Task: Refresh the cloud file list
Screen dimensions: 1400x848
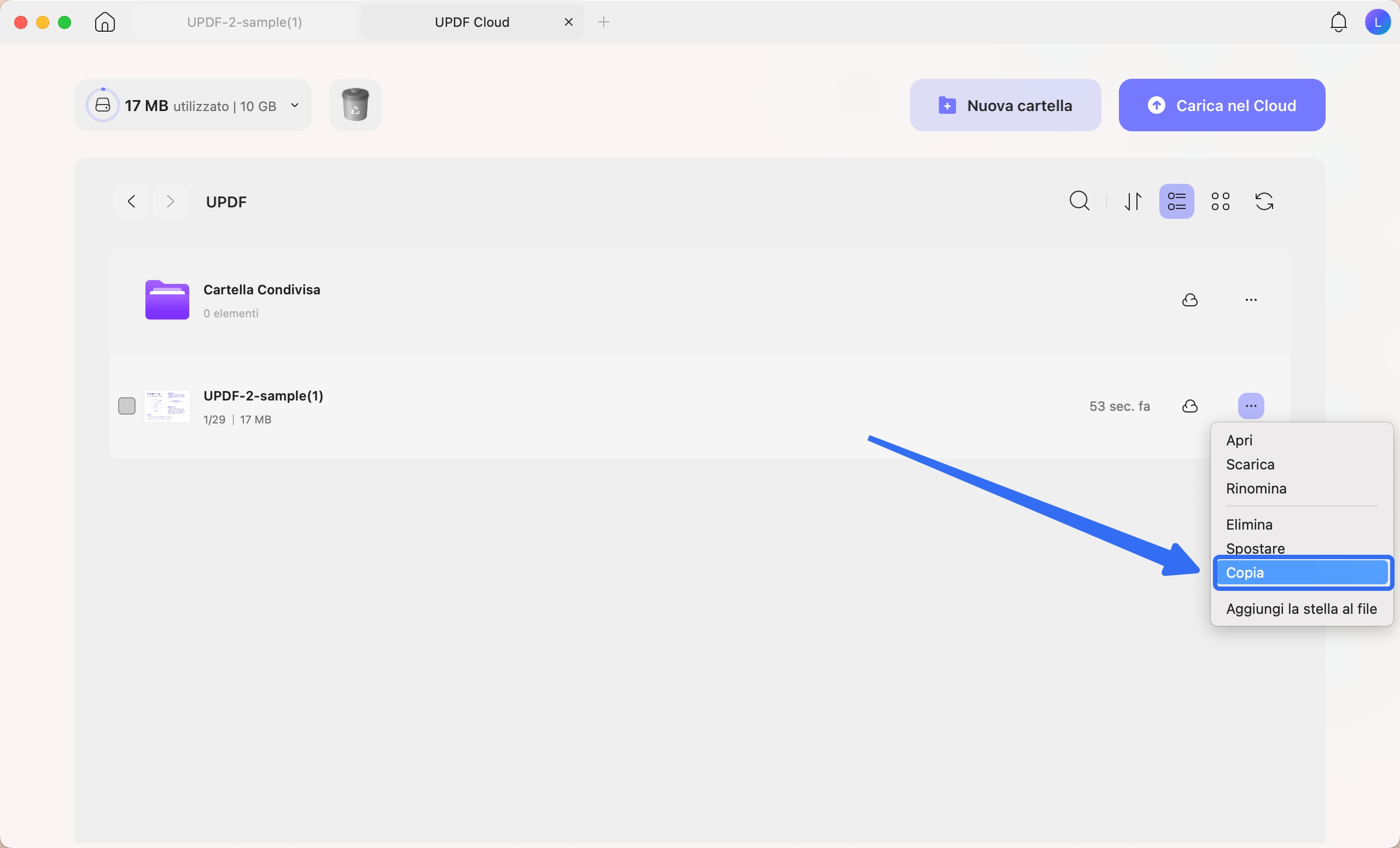Action: pos(1264,201)
